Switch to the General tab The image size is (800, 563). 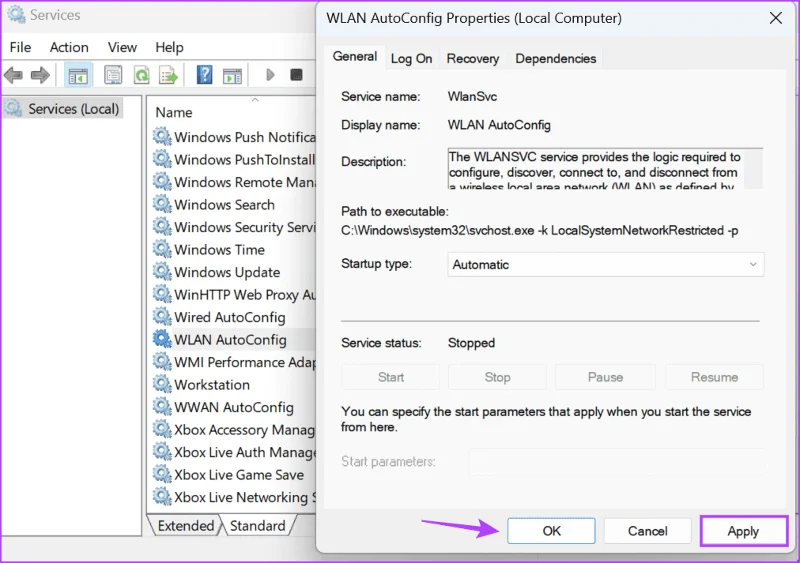pyautogui.click(x=355, y=57)
